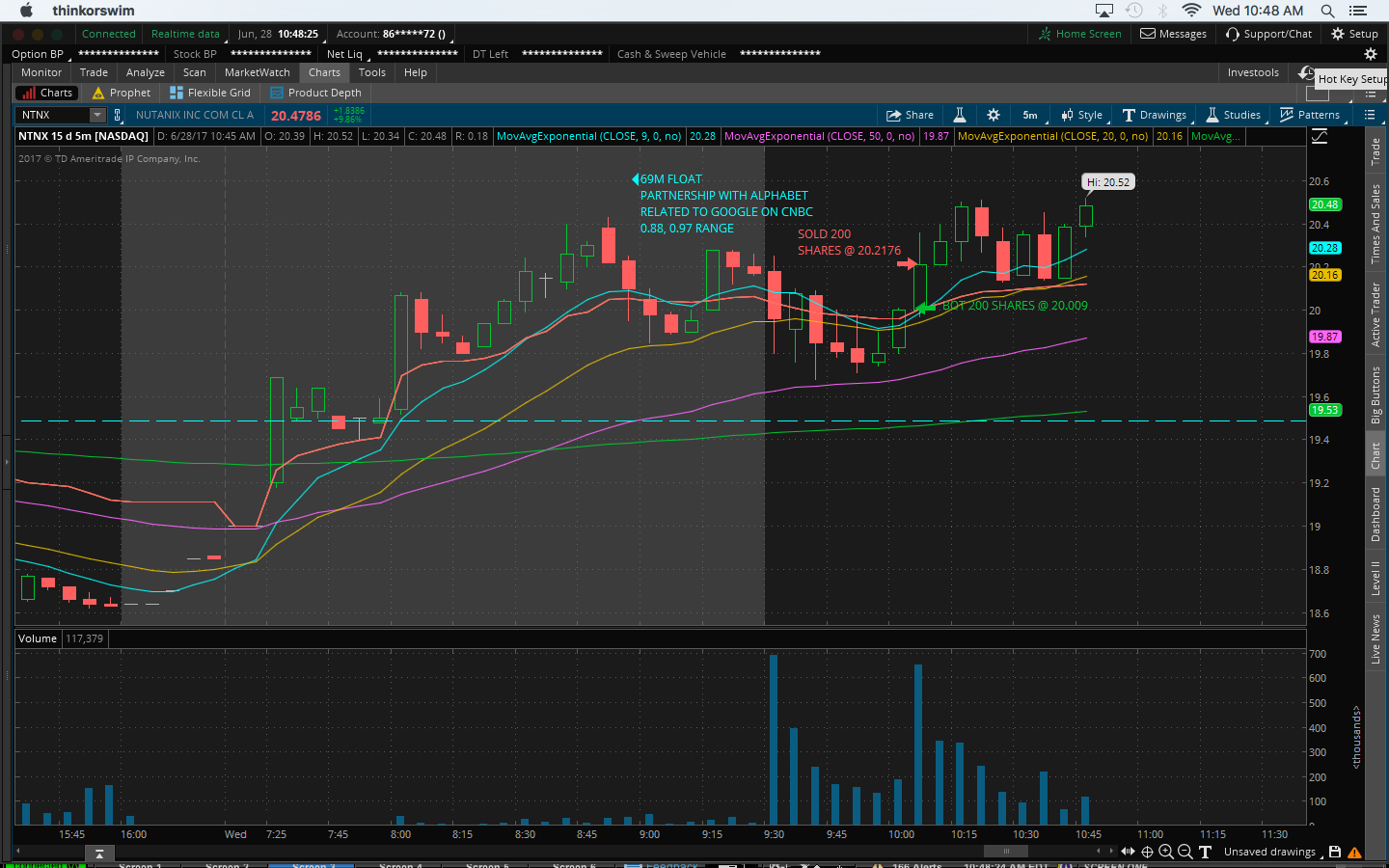This screenshot has width=1389, height=868.
Task: Click the Realtime data status label
Action: tap(185, 34)
